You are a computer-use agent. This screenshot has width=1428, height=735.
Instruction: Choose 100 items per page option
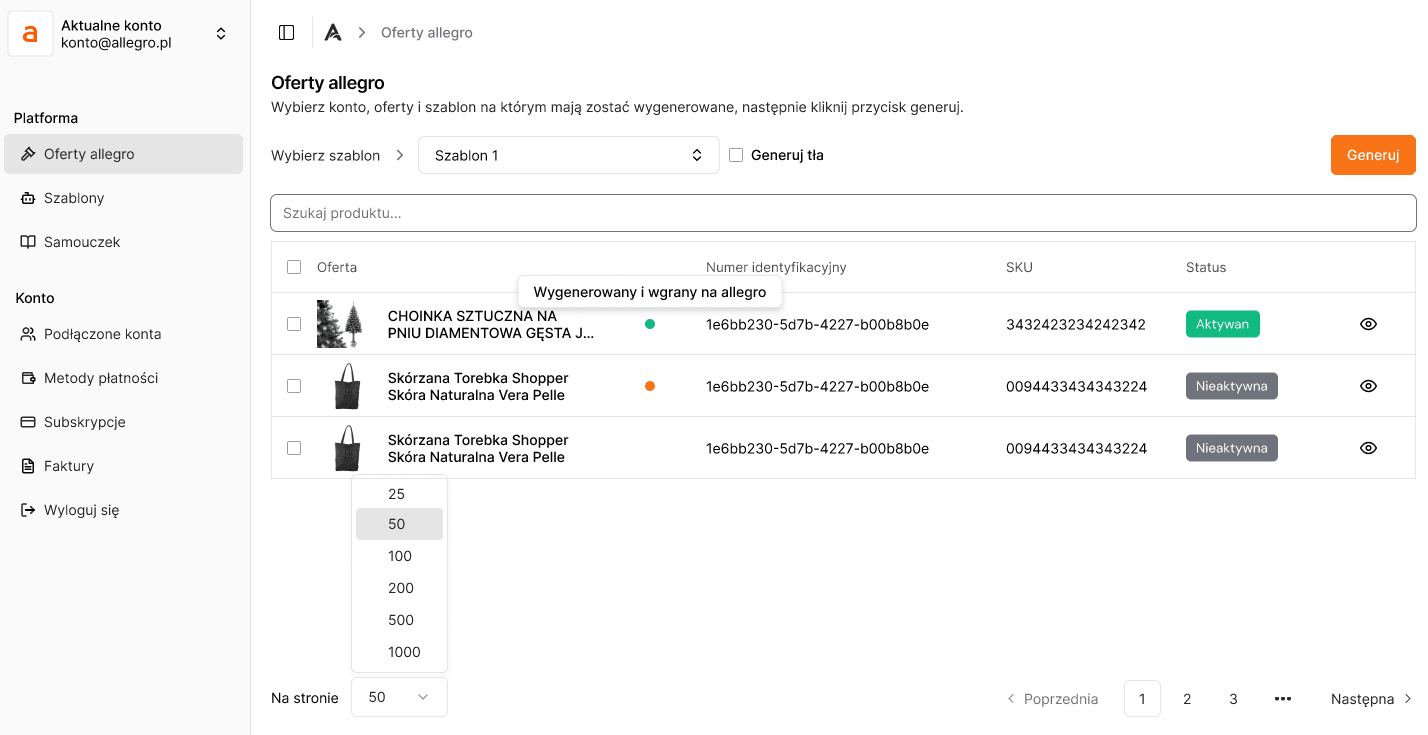pos(400,556)
